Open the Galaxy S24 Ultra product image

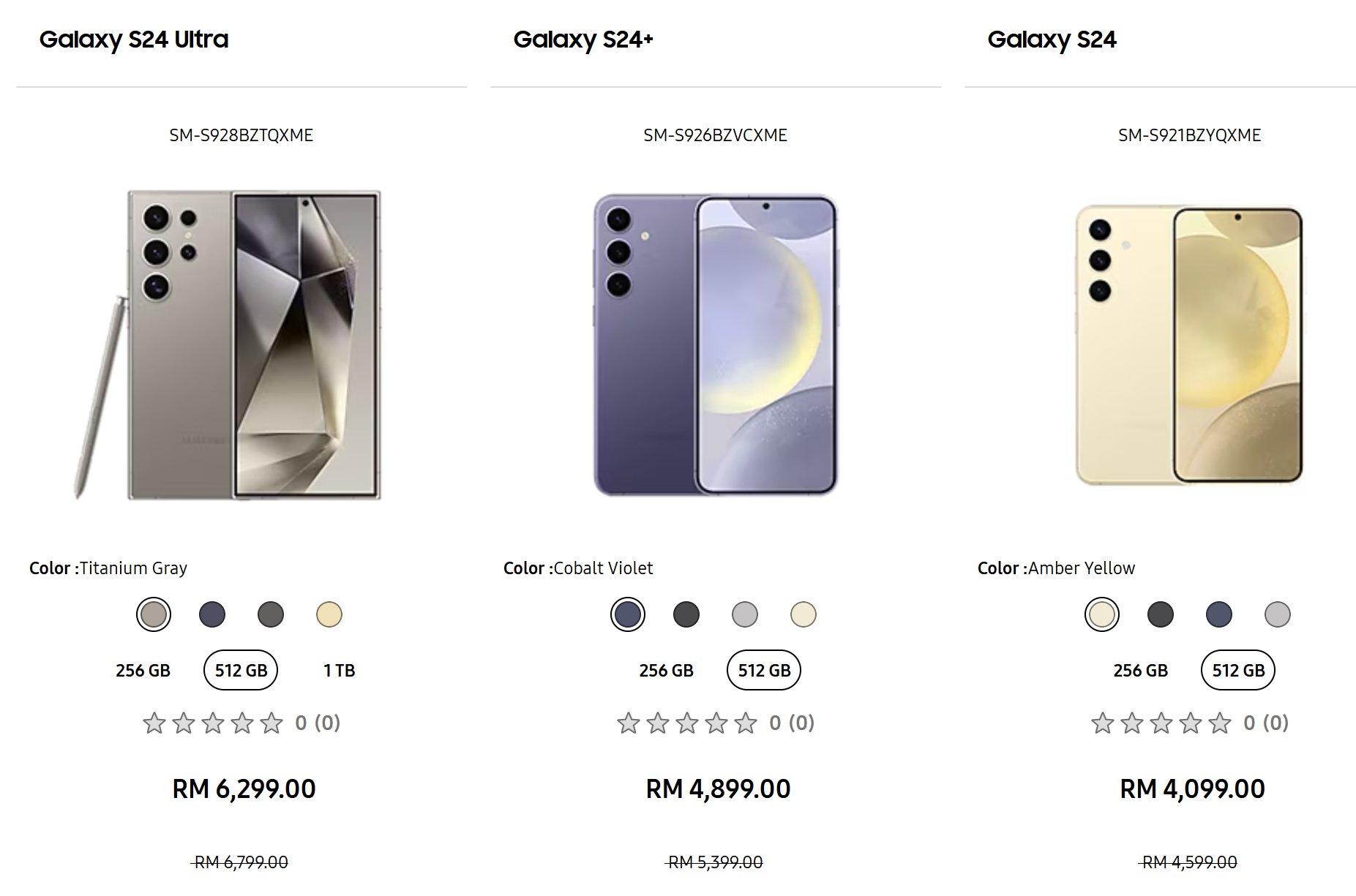coord(241,344)
